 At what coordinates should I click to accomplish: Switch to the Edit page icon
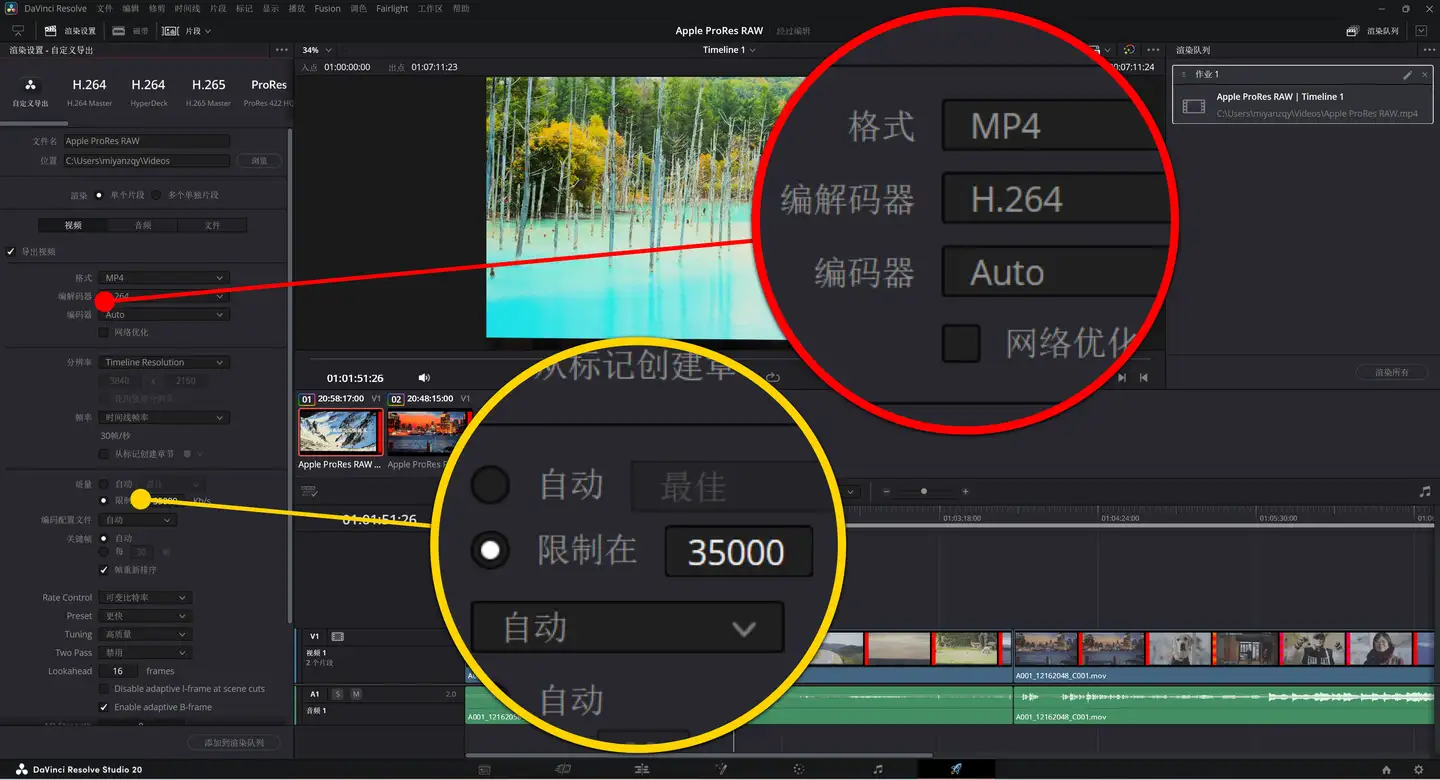click(641, 769)
